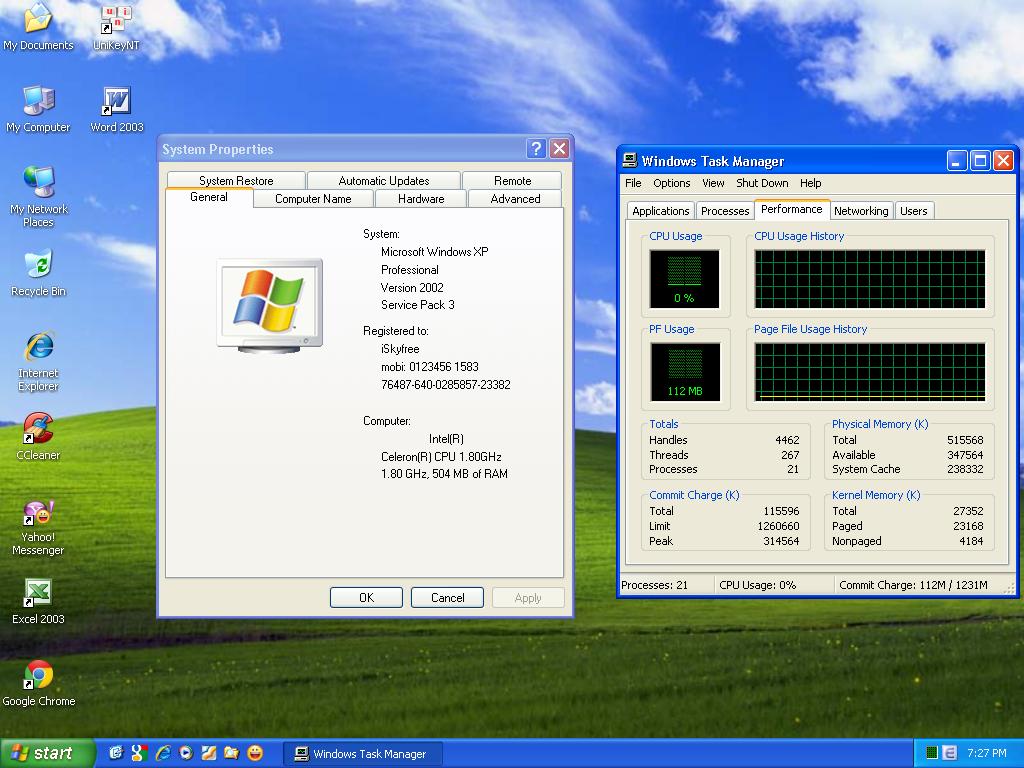Image resolution: width=1024 pixels, height=768 pixels.
Task: Click the 'Service Pack 3' text
Action: click(417, 305)
